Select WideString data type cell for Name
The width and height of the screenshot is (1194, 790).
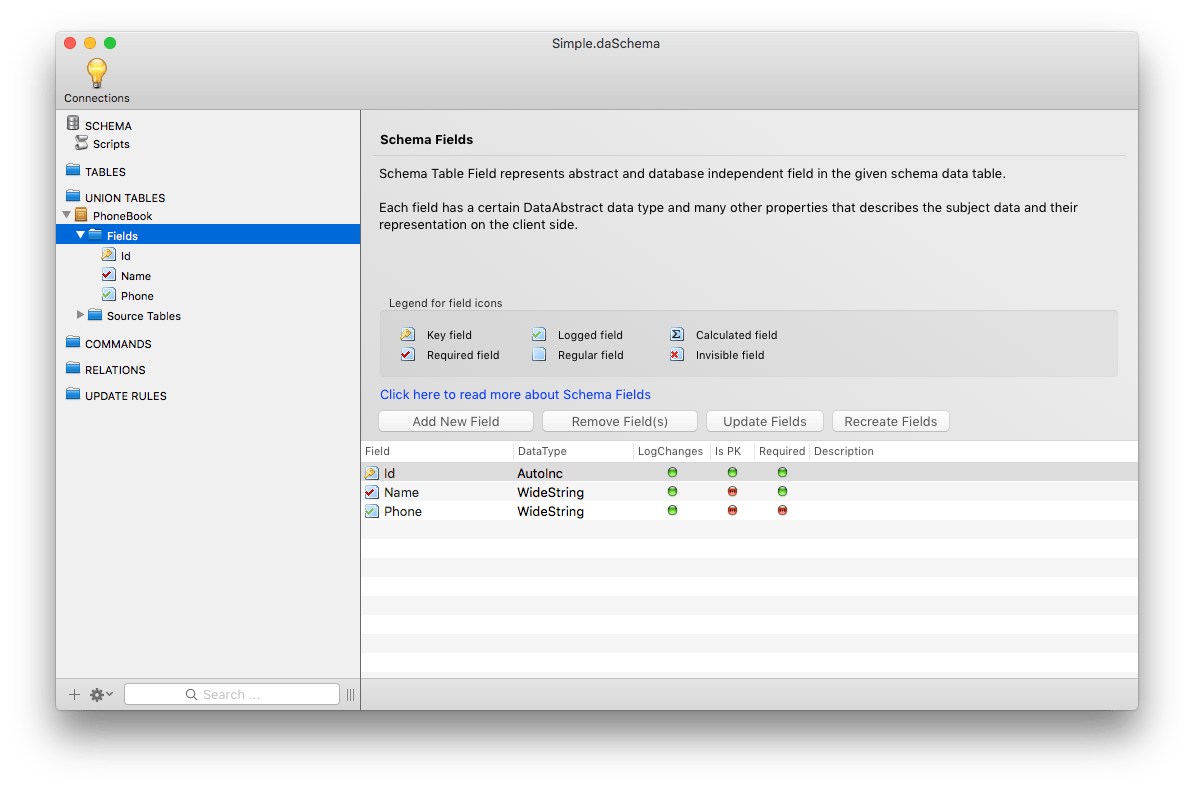[551, 492]
